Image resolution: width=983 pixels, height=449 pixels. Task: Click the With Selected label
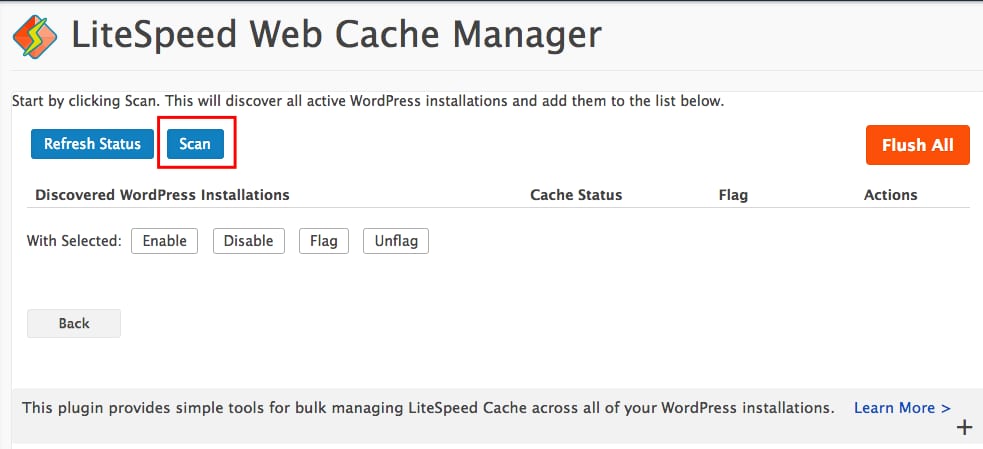coord(74,241)
